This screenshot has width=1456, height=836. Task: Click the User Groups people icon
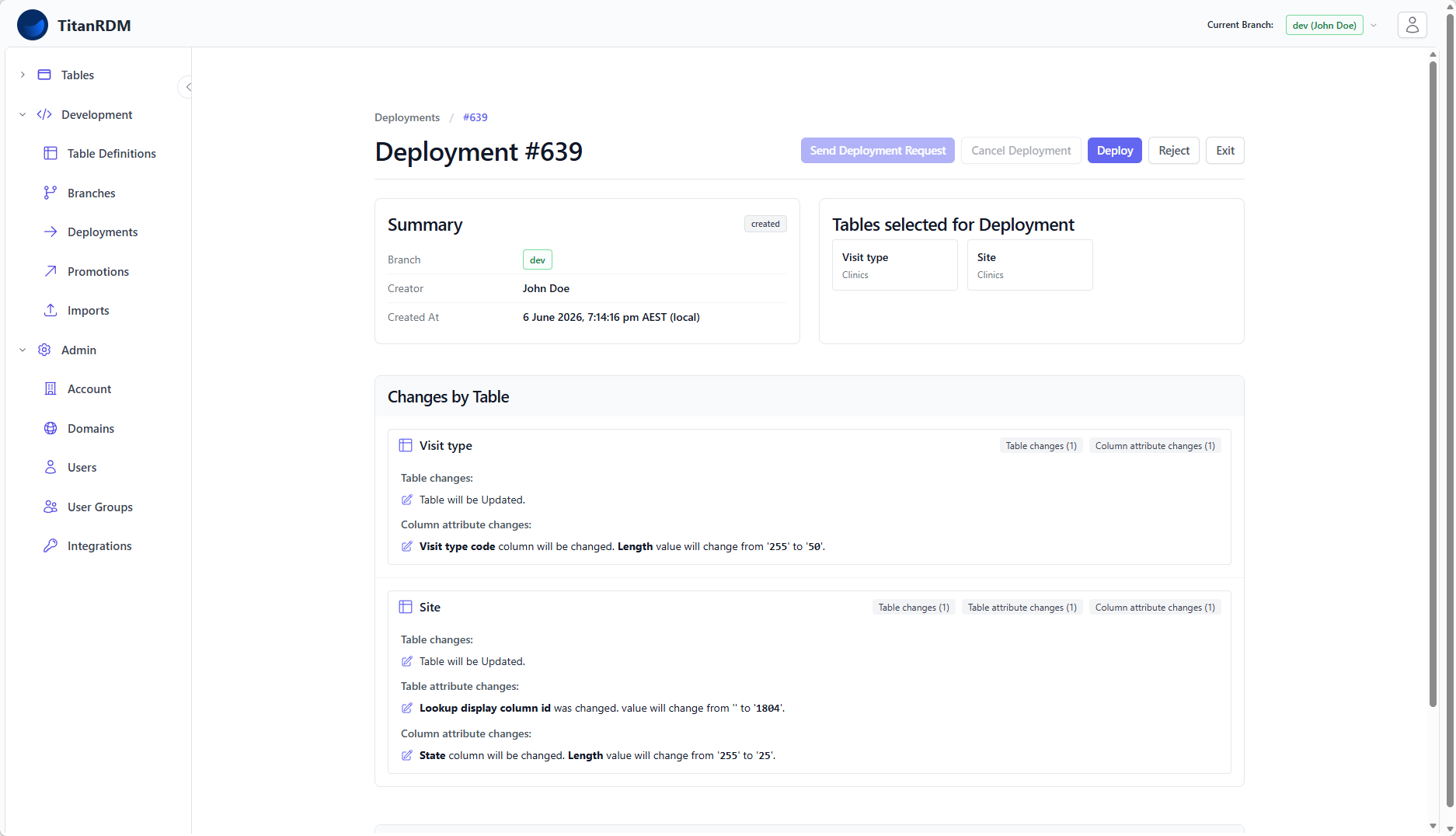coord(51,507)
